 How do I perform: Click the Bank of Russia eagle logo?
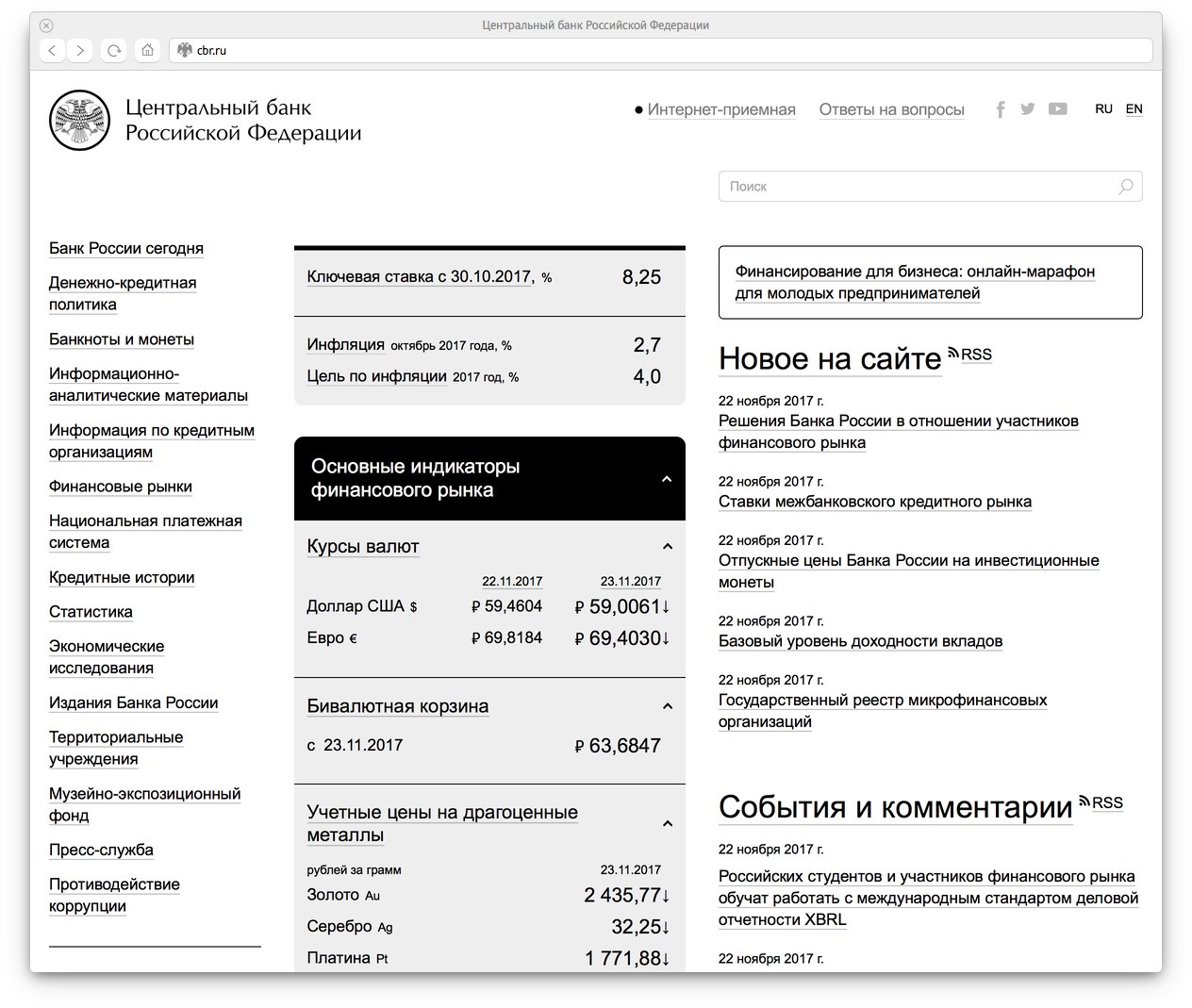click(x=79, y=120)
